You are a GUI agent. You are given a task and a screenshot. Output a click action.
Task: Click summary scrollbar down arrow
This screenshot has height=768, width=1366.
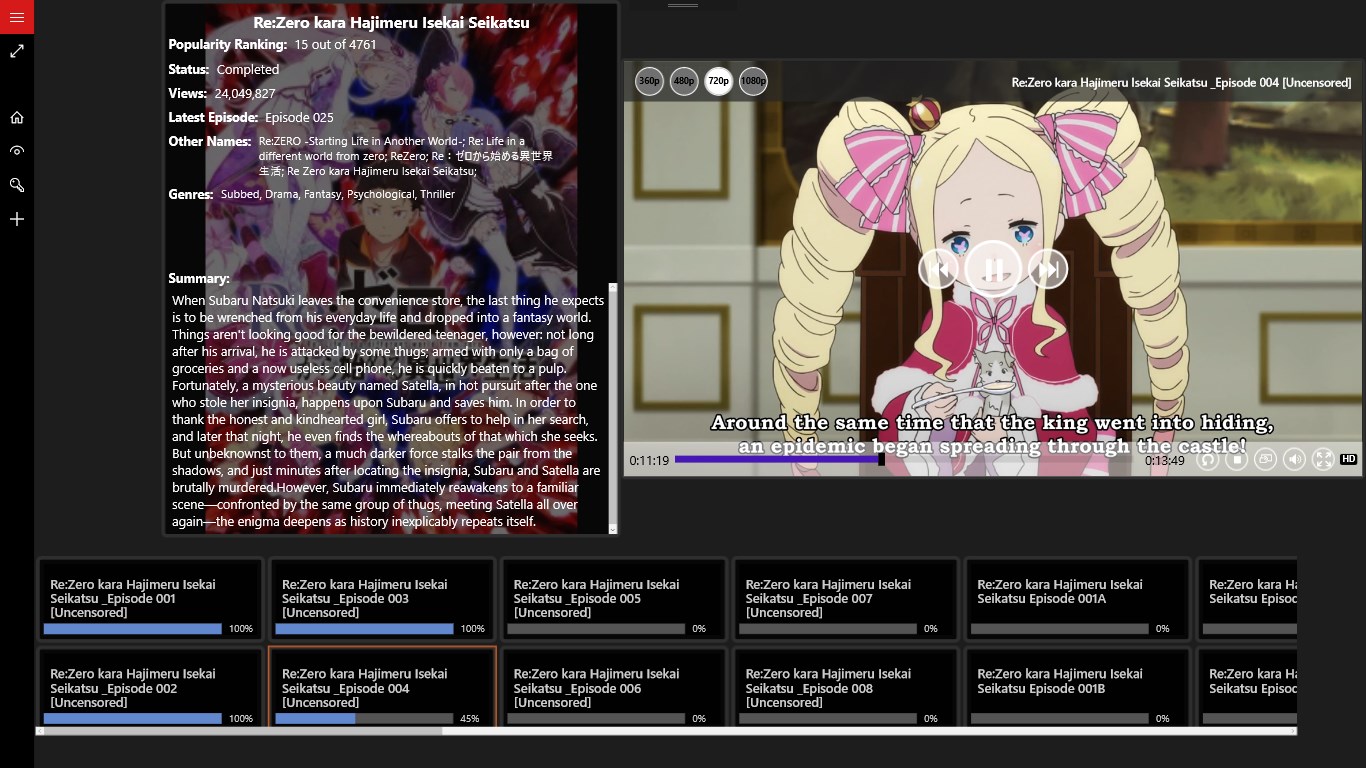tap(613, 529)
